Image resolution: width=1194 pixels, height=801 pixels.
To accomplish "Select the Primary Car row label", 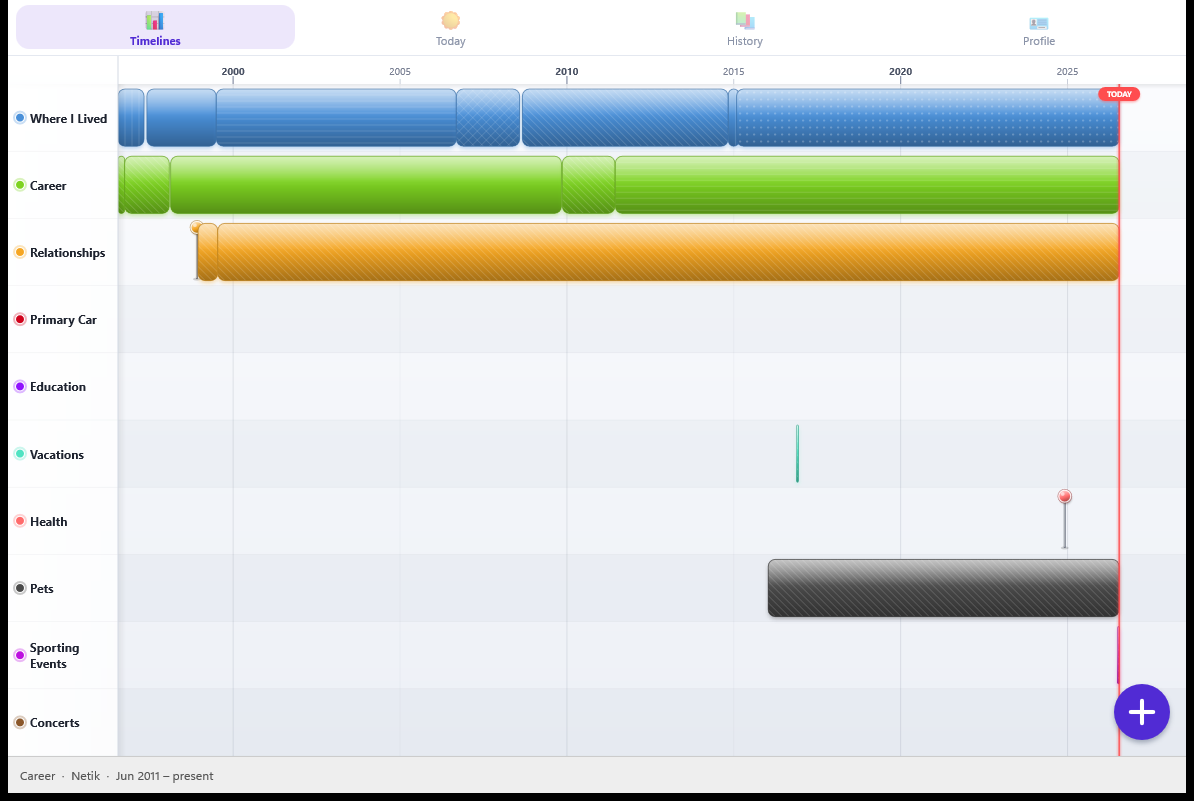I will click(63, 320).
